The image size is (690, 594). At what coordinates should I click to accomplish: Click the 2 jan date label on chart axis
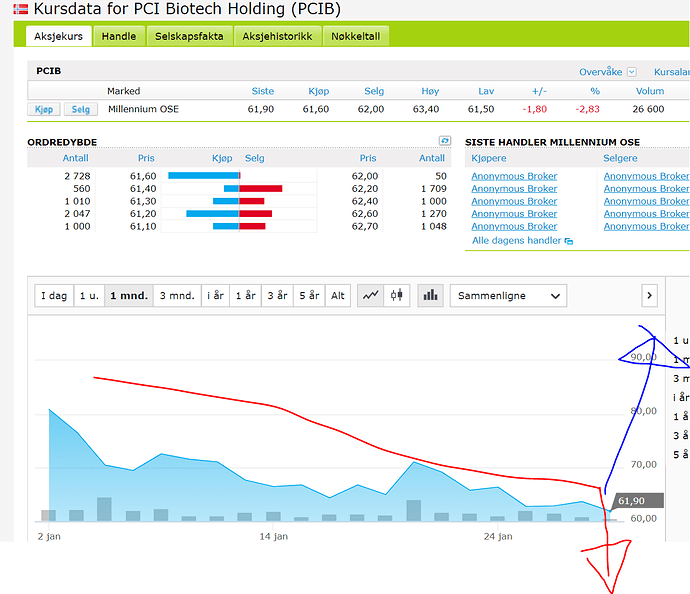click(49, 536)
